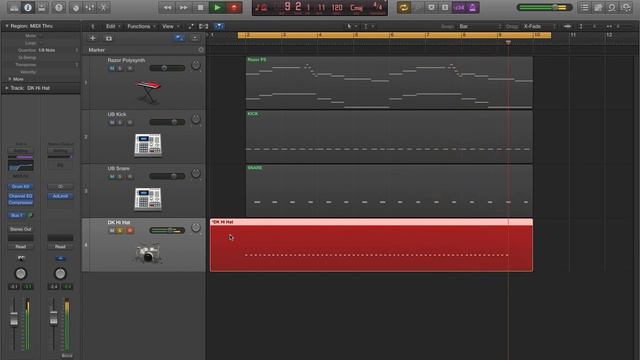Viewport: 640px width, 360px height.
Task: Select the DK Hi Hat drum kit icon
Action: pos(147,253)
